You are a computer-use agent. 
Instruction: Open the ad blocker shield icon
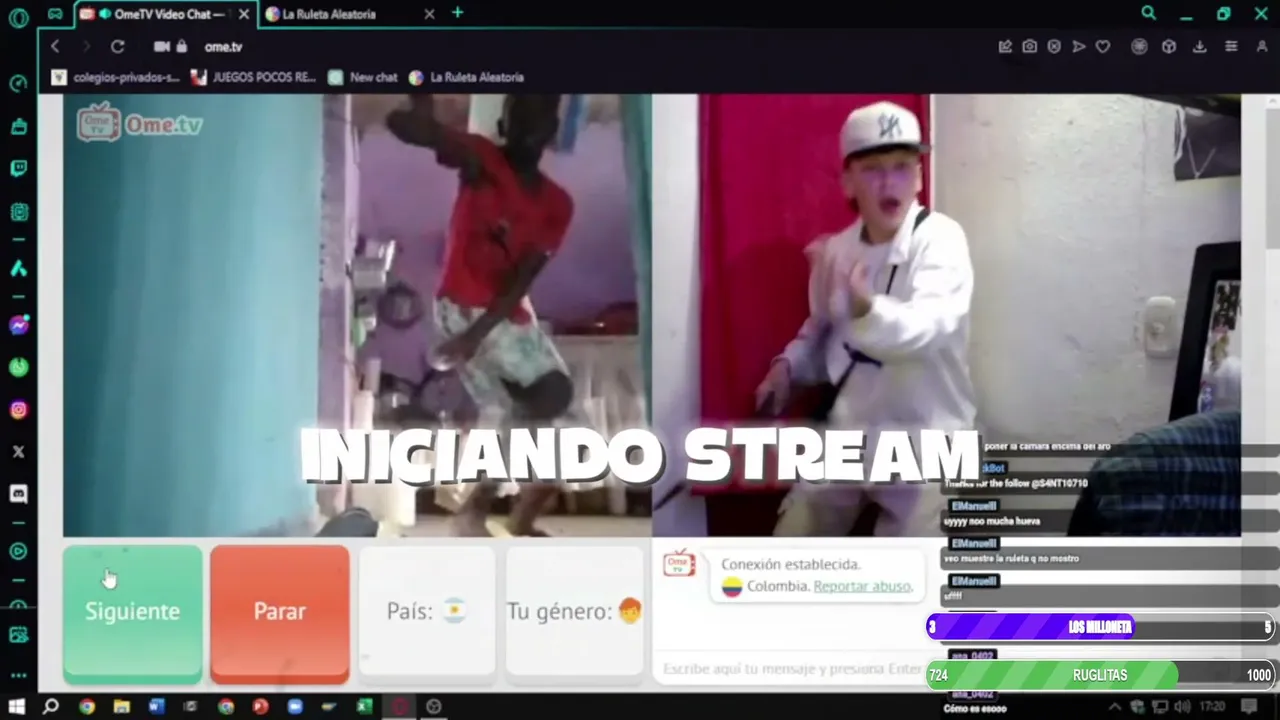[x=1054, y=47]
